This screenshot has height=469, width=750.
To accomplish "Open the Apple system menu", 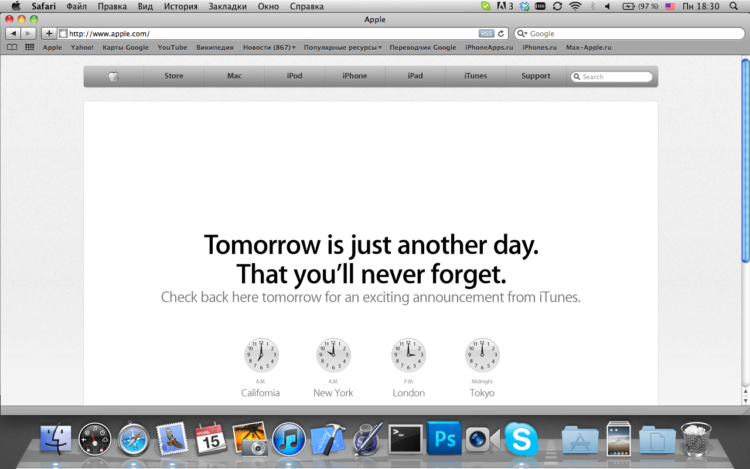I will click(x=16, y=6).
